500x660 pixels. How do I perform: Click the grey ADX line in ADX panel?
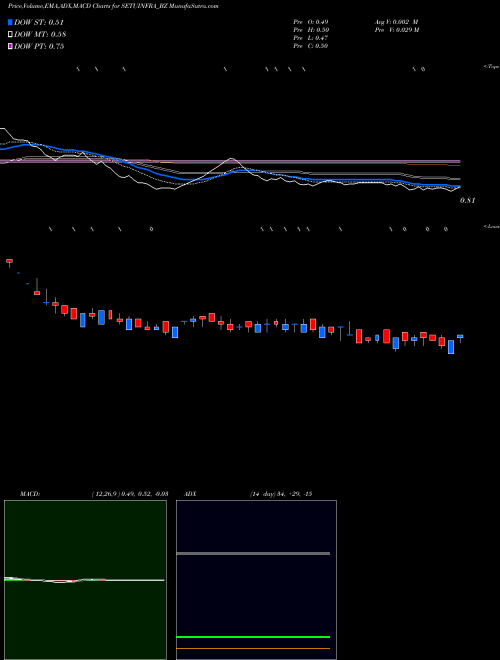tap(253, 554)
